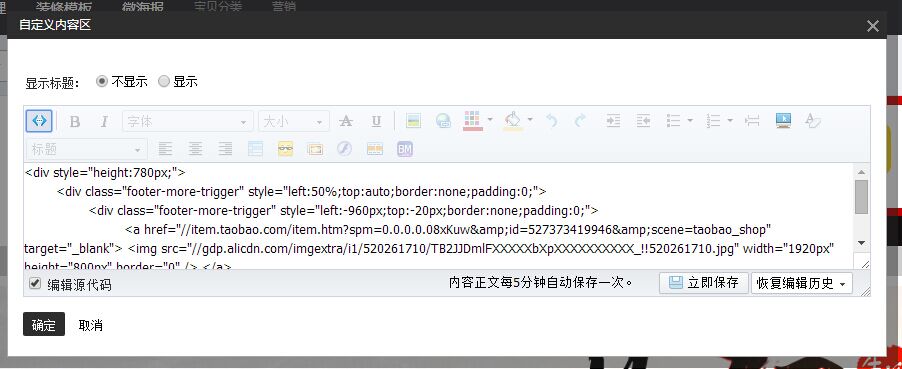Select the 不显示 radio option
This screenshot has width=902, height=369.
(x=102, y=81)
